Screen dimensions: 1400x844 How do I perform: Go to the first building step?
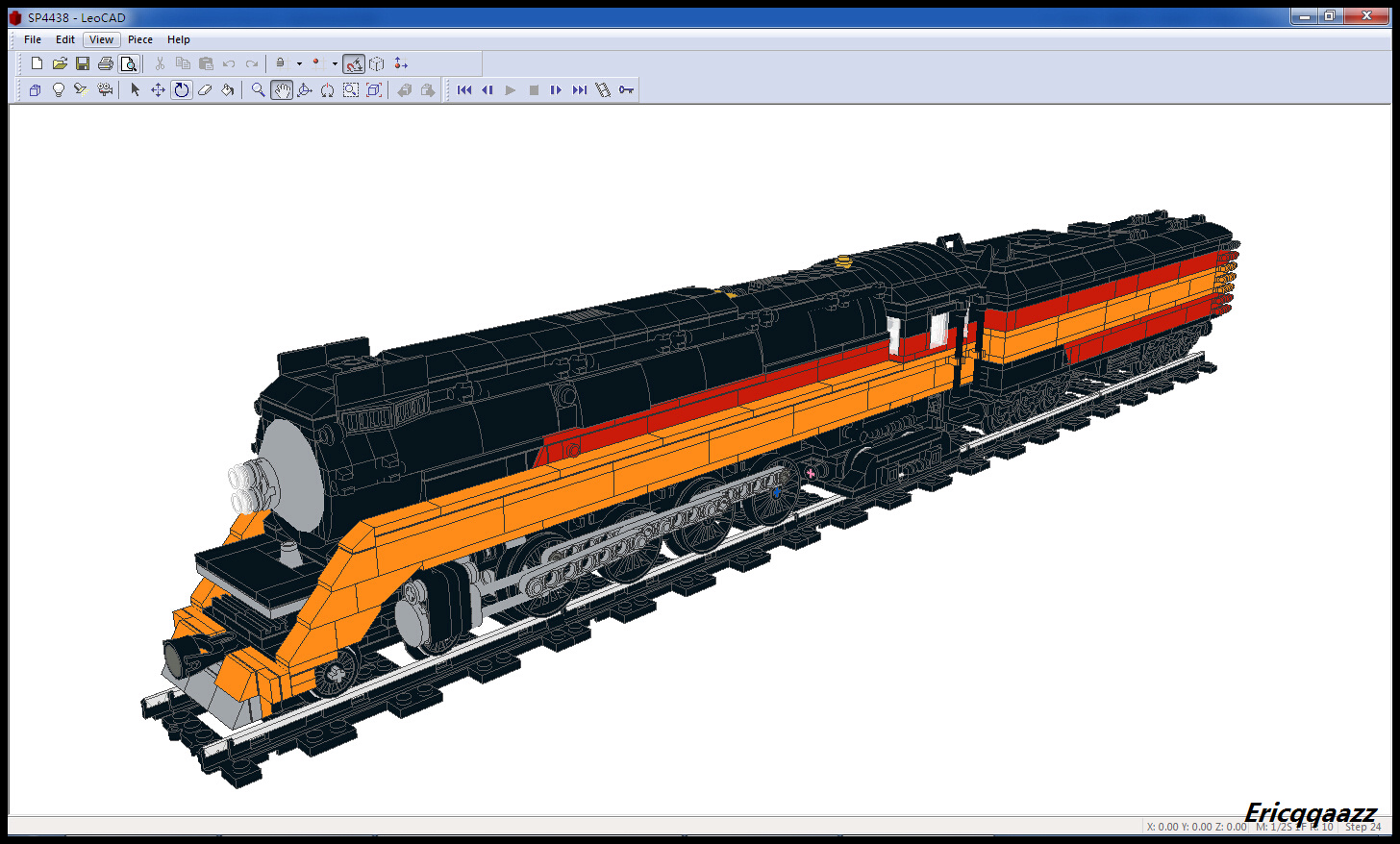click(x=464, y=90)
